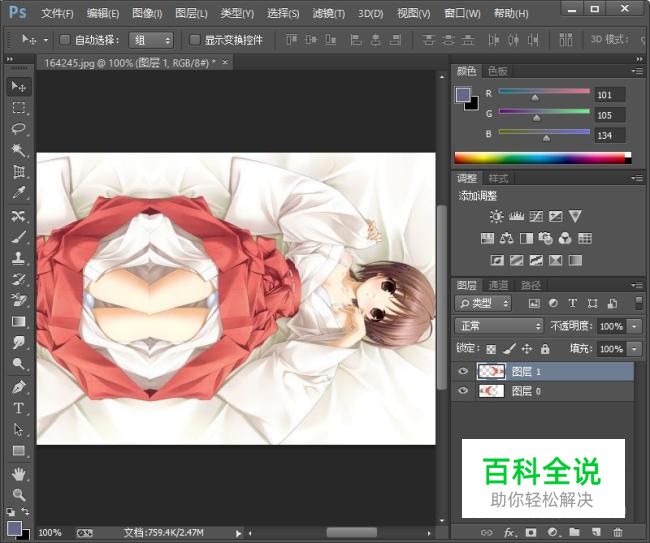Select the Dodge tool
650x543 pixels.
click(19, 364)
